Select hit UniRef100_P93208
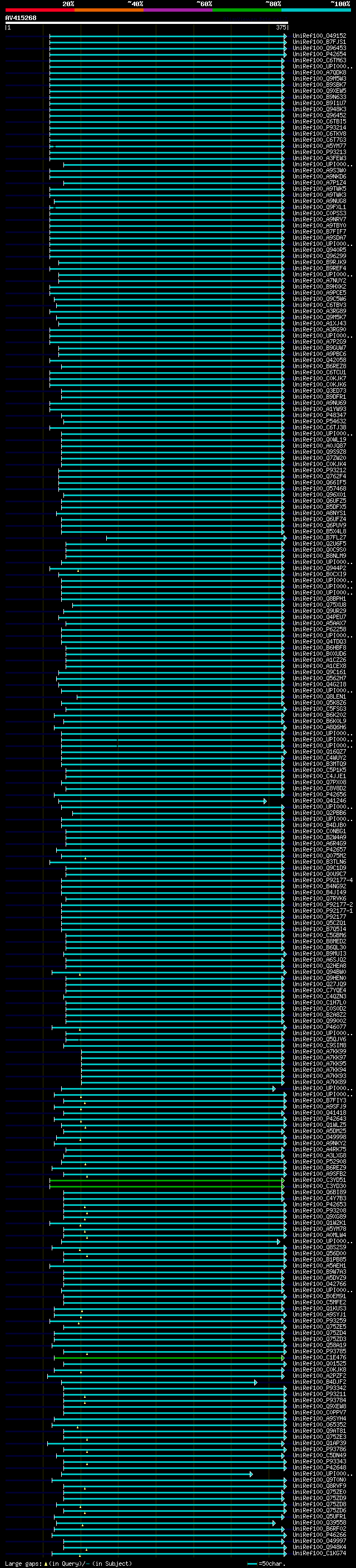Viewport: 356px width, 1568px height. [319, 1211]
